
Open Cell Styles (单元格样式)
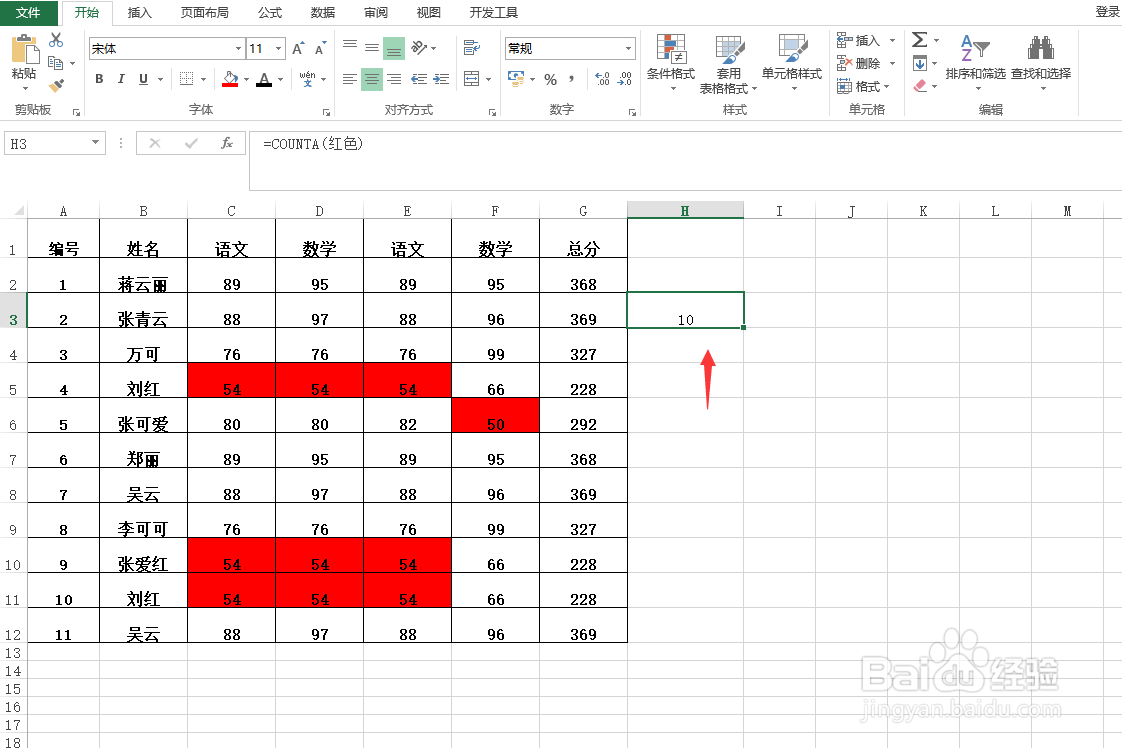click(792, 63)
